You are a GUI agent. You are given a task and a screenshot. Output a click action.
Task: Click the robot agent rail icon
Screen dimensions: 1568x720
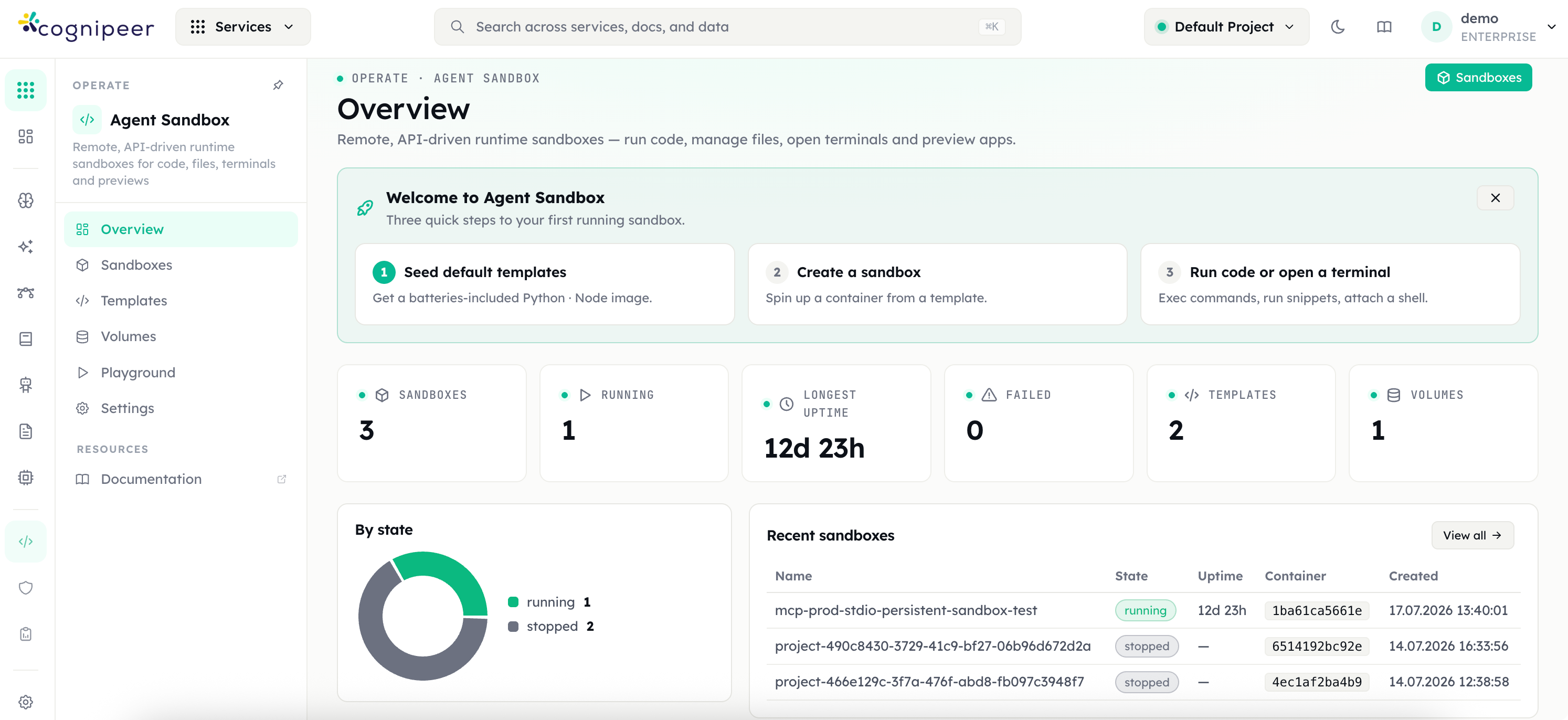point(26,385)
